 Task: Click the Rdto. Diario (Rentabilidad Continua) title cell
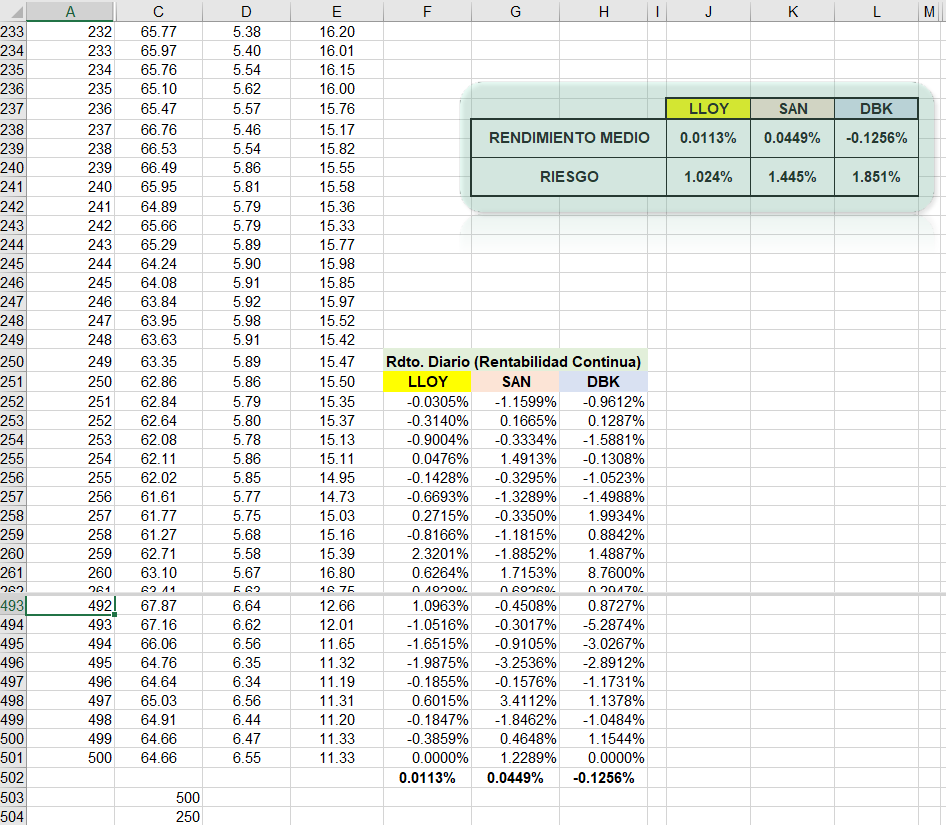(514, 361)
